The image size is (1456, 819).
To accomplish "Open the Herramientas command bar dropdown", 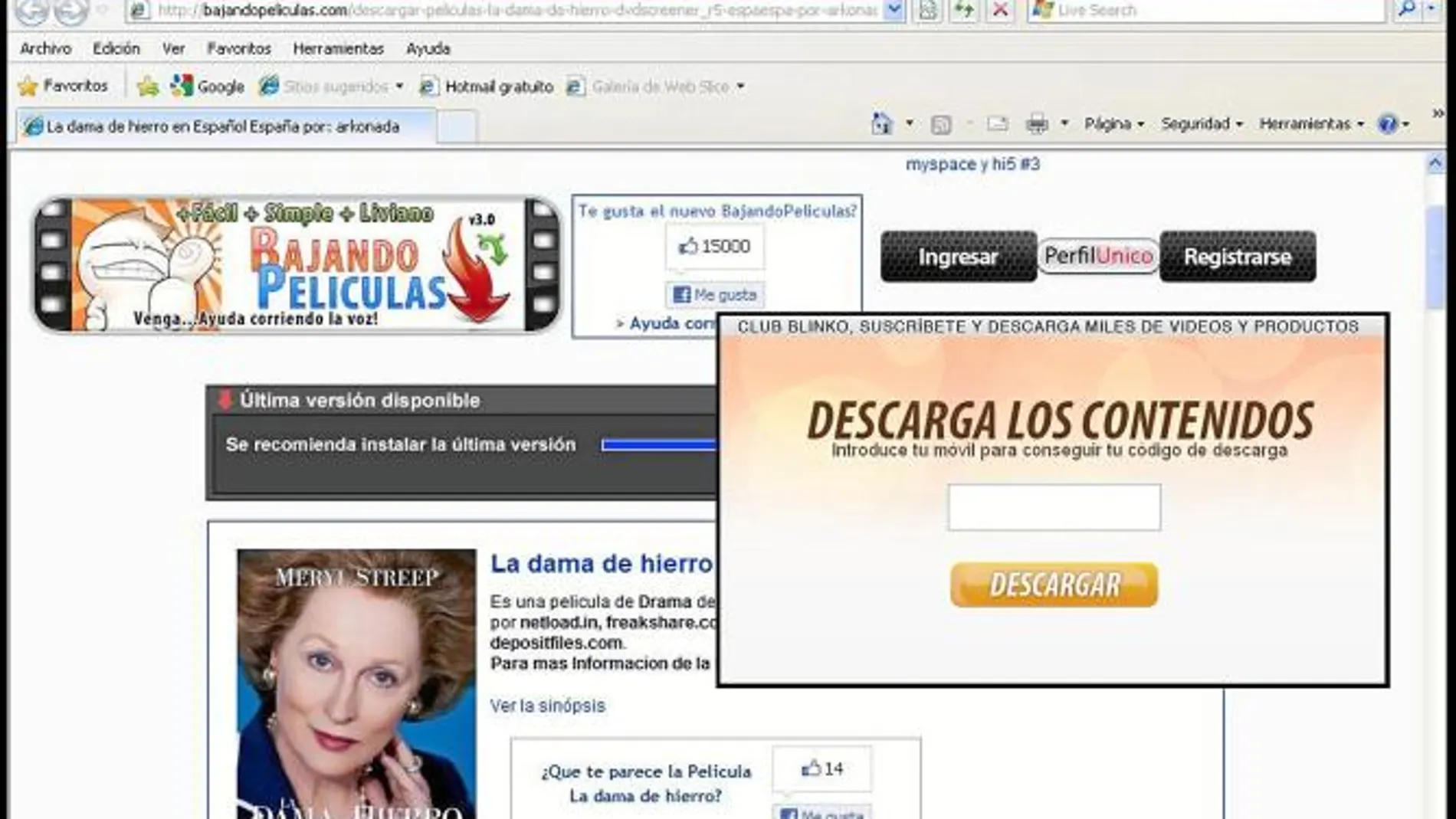I will coord(1311,123).
